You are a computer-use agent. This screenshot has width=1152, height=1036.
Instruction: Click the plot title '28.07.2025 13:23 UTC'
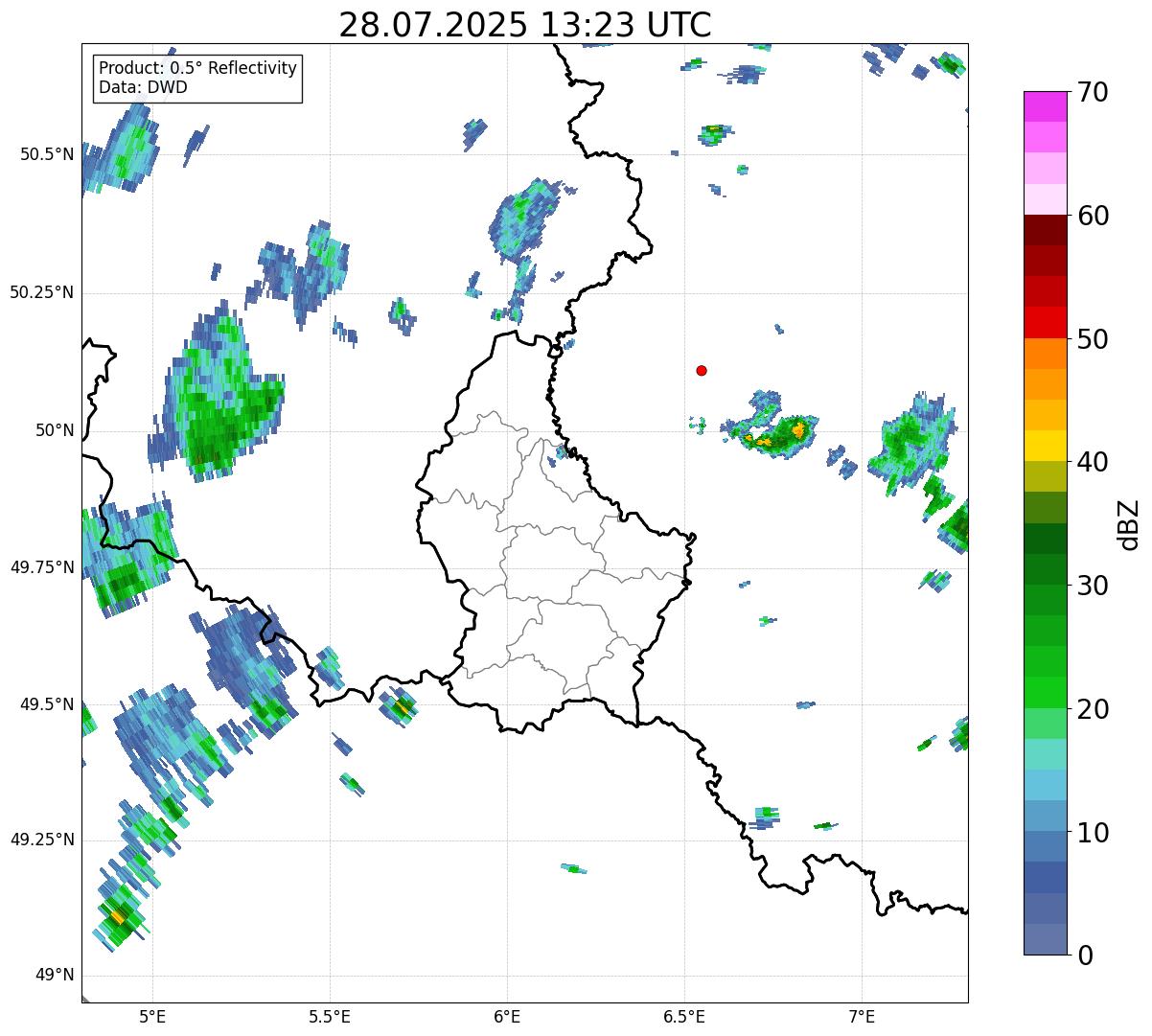pyautogui.click(x=525, y=24)
